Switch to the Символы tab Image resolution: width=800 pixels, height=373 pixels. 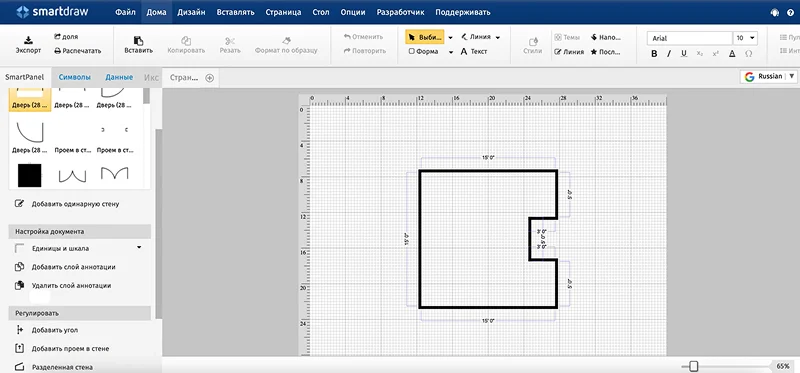click(x=74, y=78)
